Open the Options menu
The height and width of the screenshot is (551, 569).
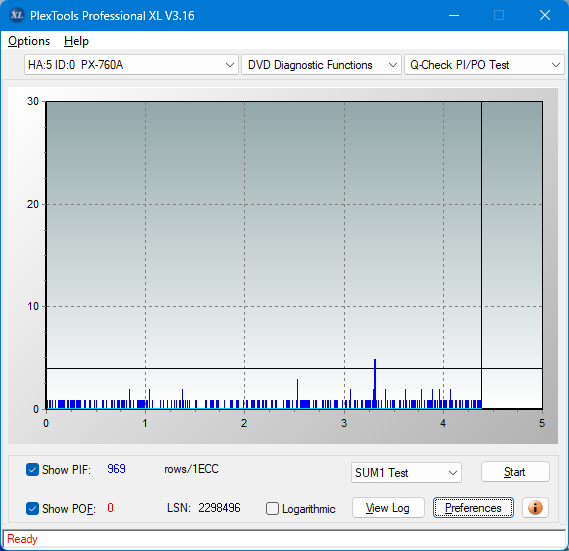click(29, 41)
